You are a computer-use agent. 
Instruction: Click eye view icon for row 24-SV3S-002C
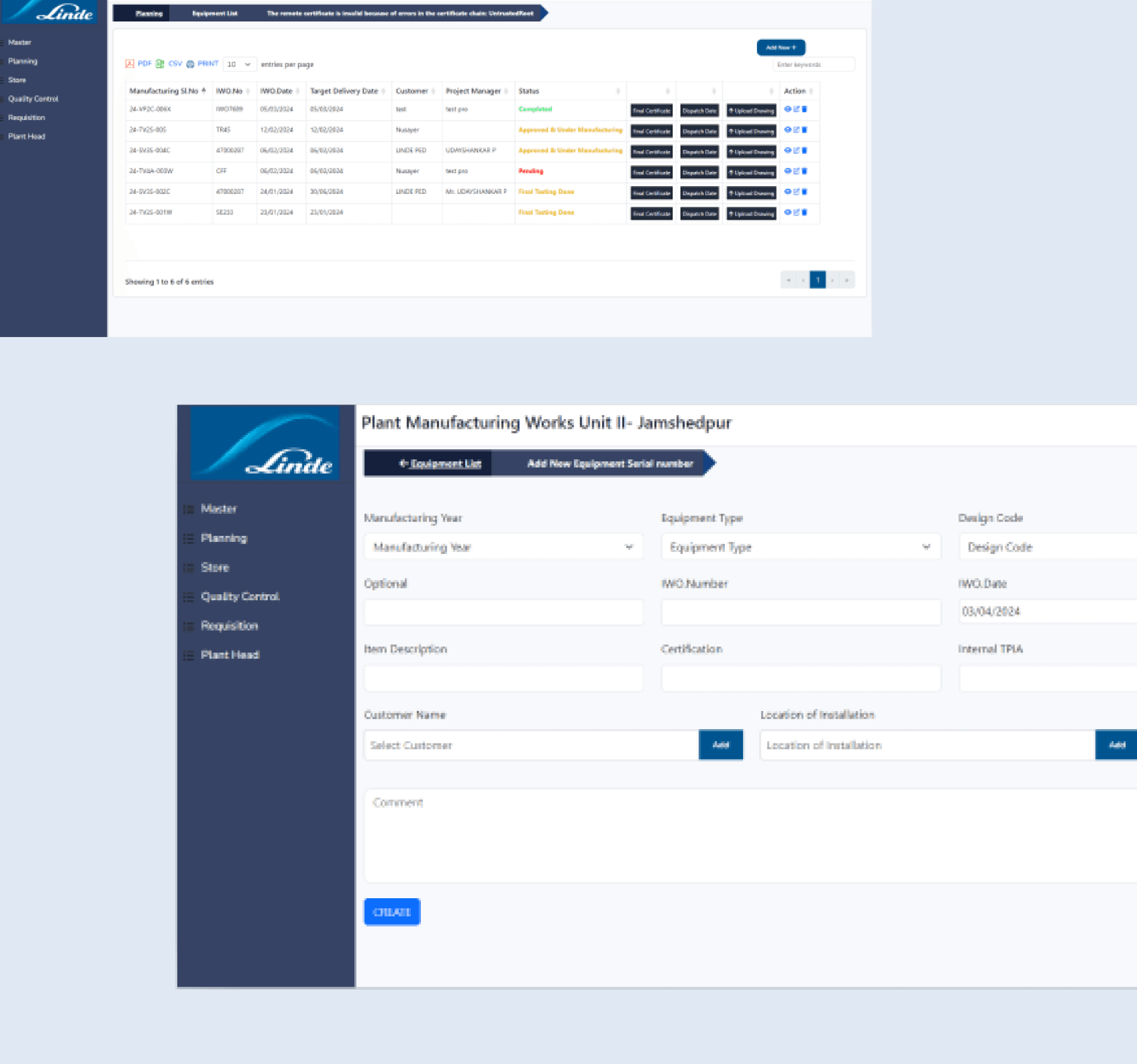(788, 192)
